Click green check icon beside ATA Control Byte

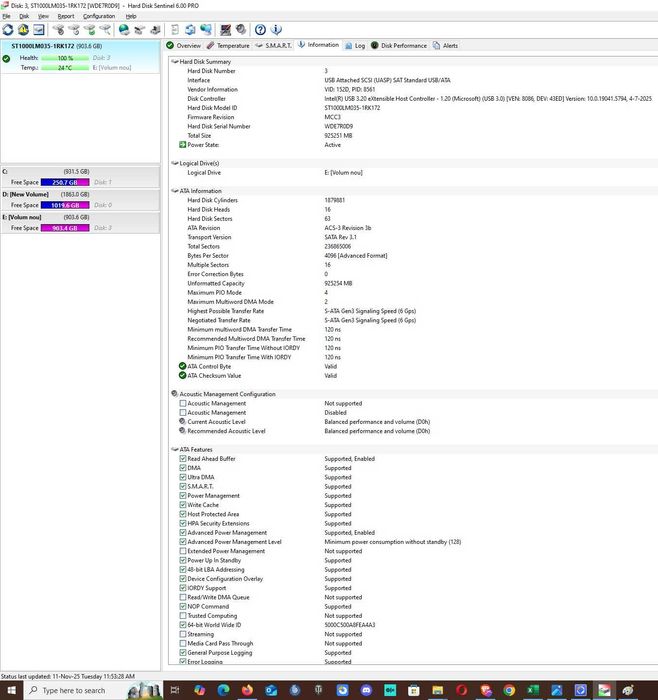[182, 366]
